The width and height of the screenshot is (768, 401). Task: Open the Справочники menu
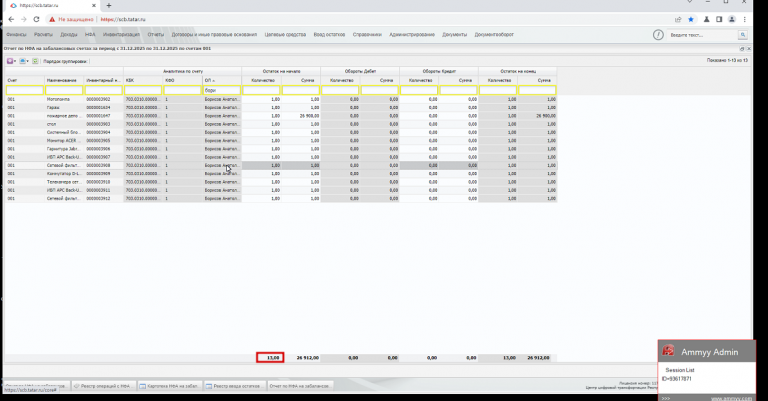[367, 35]
